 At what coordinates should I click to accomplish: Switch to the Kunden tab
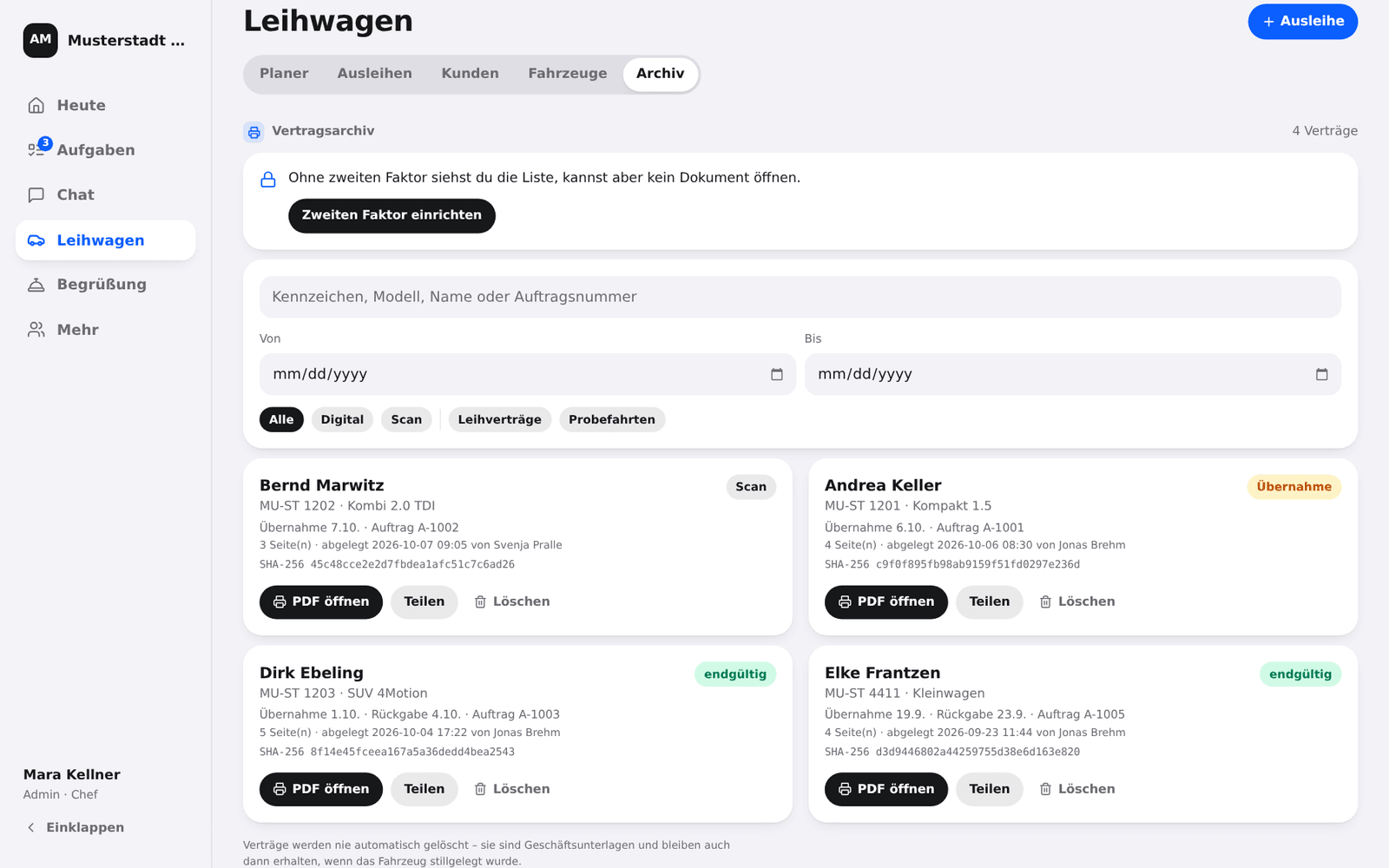(x=470, y=74)
